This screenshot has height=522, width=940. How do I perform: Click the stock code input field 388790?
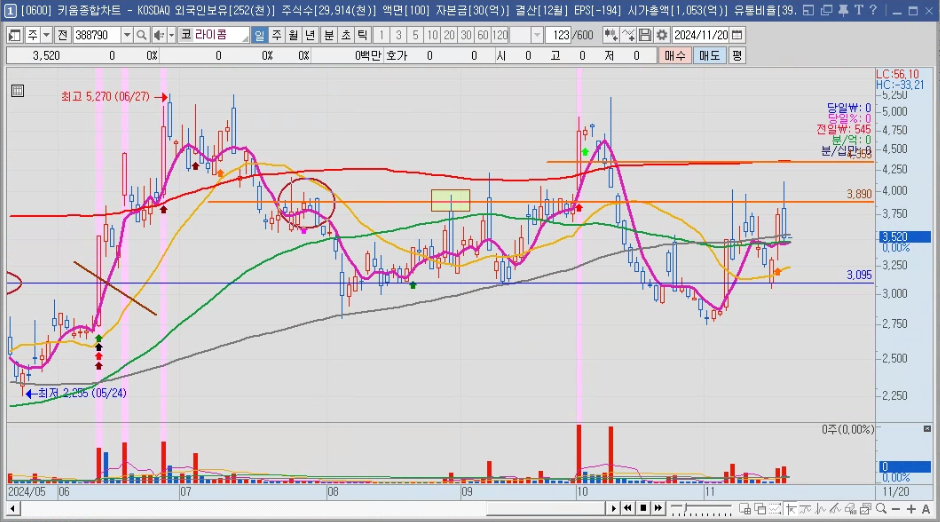tap(96, 35)
